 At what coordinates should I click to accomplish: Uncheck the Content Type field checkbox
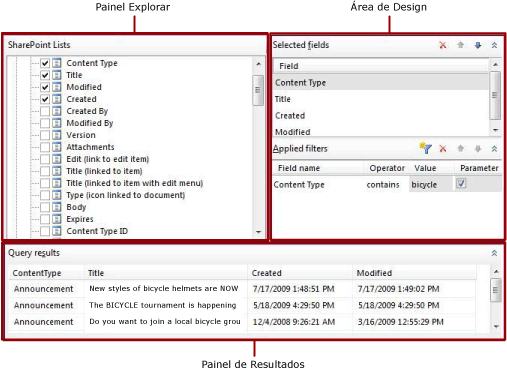pyautogui.click(x=45, y=63)
